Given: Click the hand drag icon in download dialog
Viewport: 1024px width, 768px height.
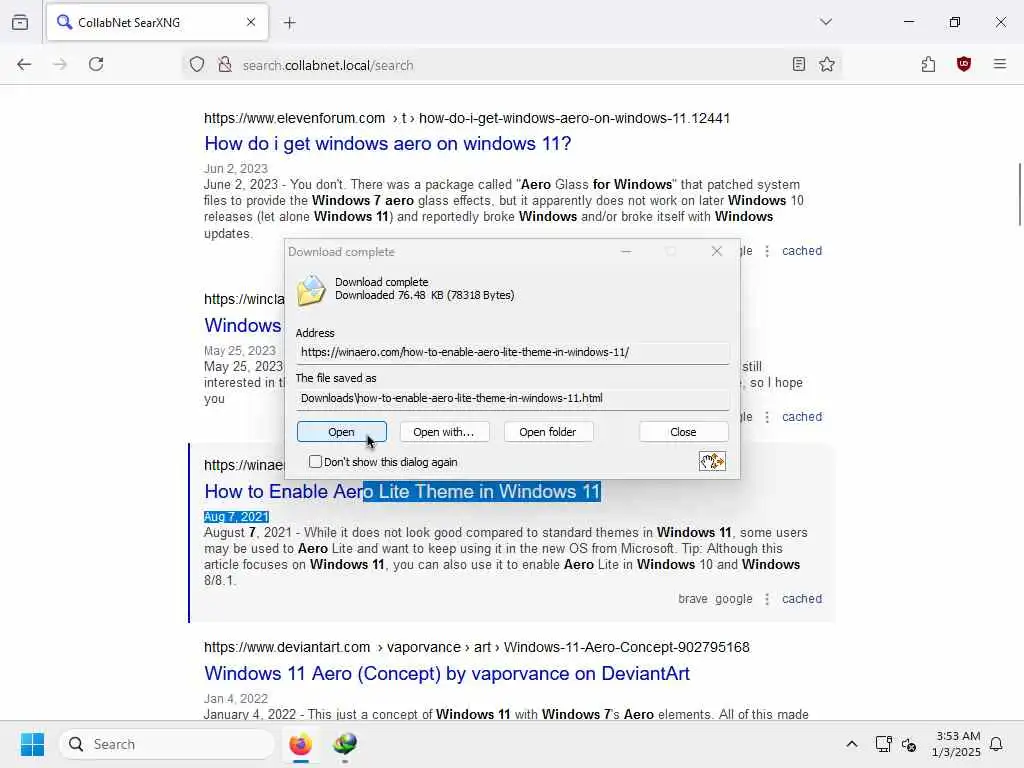Looking at the screenshot, I should pos(712,461).
